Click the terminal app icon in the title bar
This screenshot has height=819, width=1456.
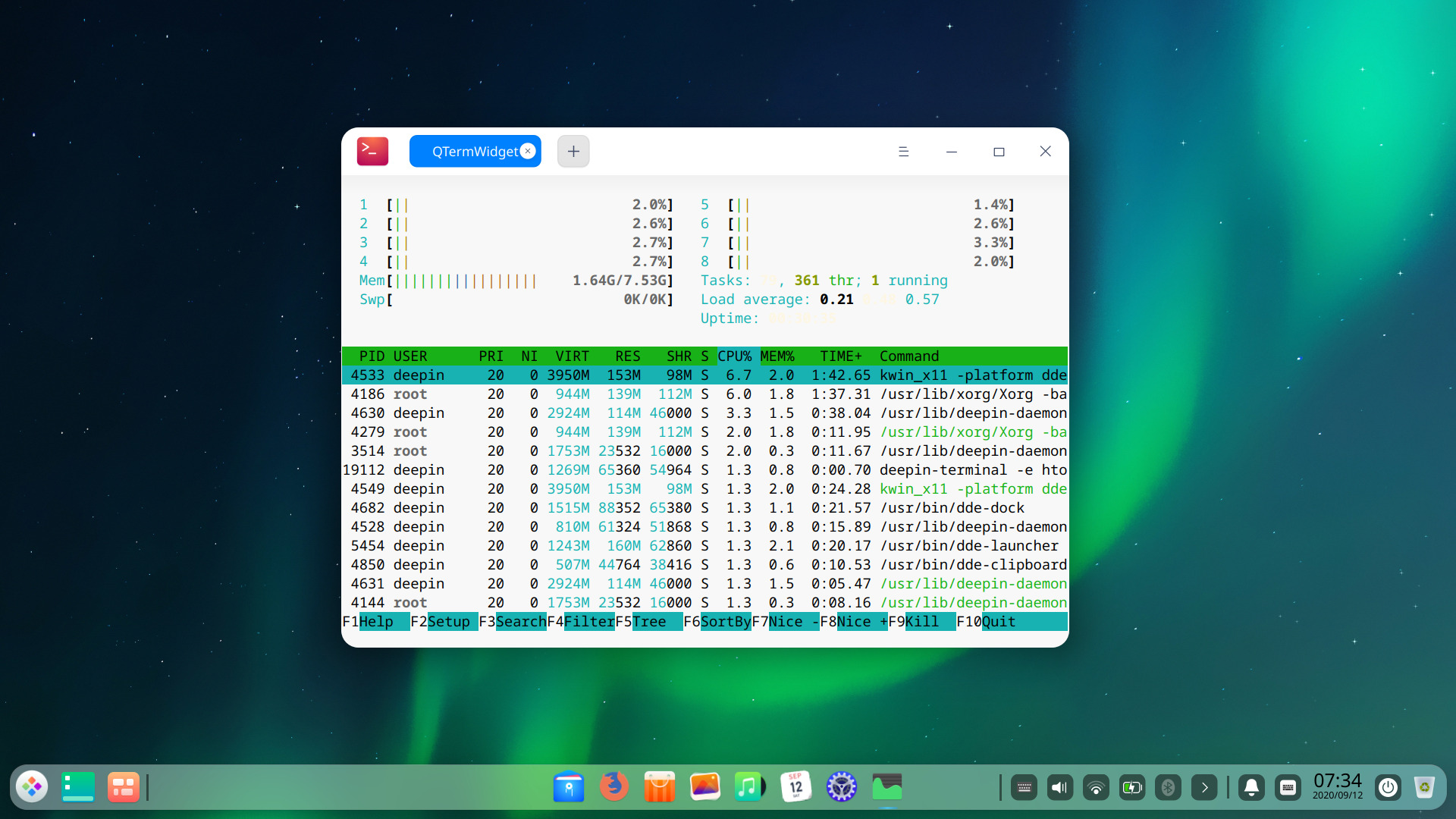coord(372,151)
